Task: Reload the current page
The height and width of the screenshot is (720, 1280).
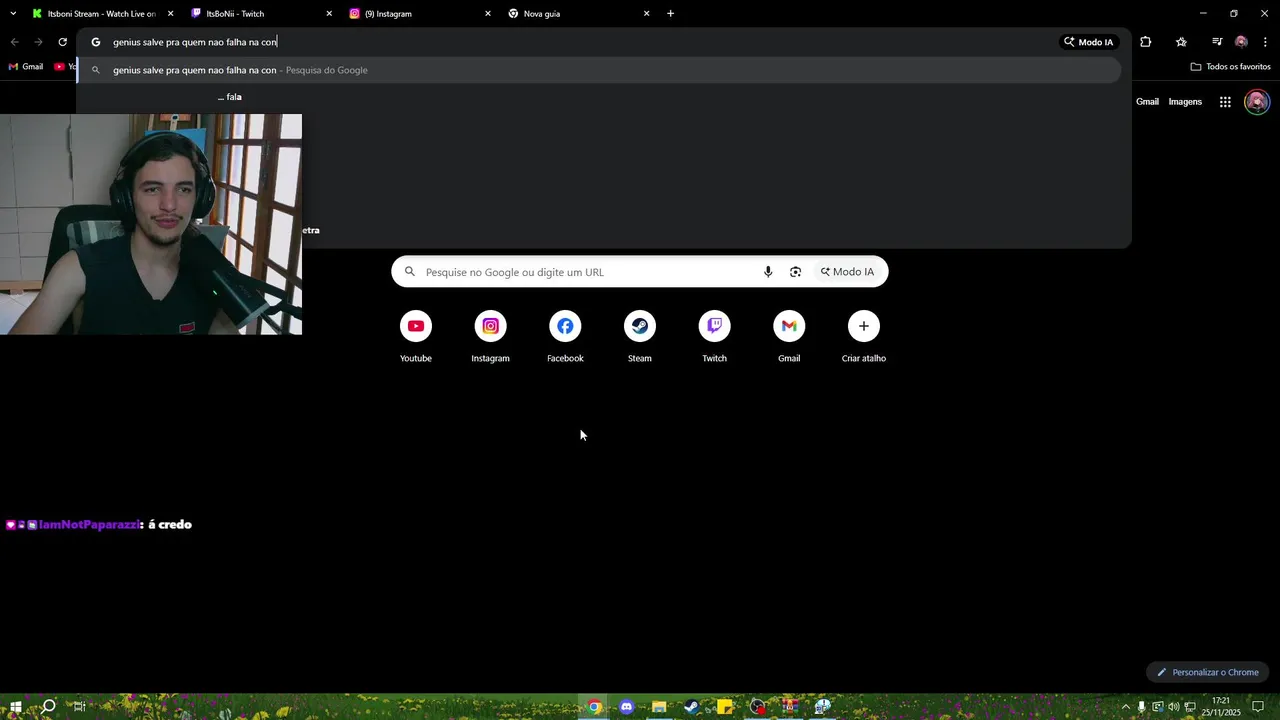Action: coord(62,42)
